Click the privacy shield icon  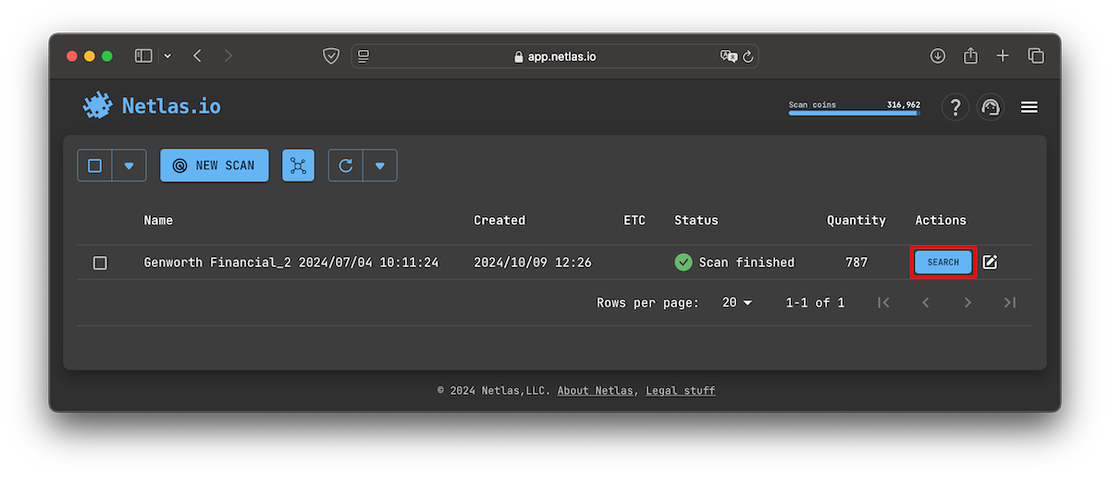(x=331, y=56)
